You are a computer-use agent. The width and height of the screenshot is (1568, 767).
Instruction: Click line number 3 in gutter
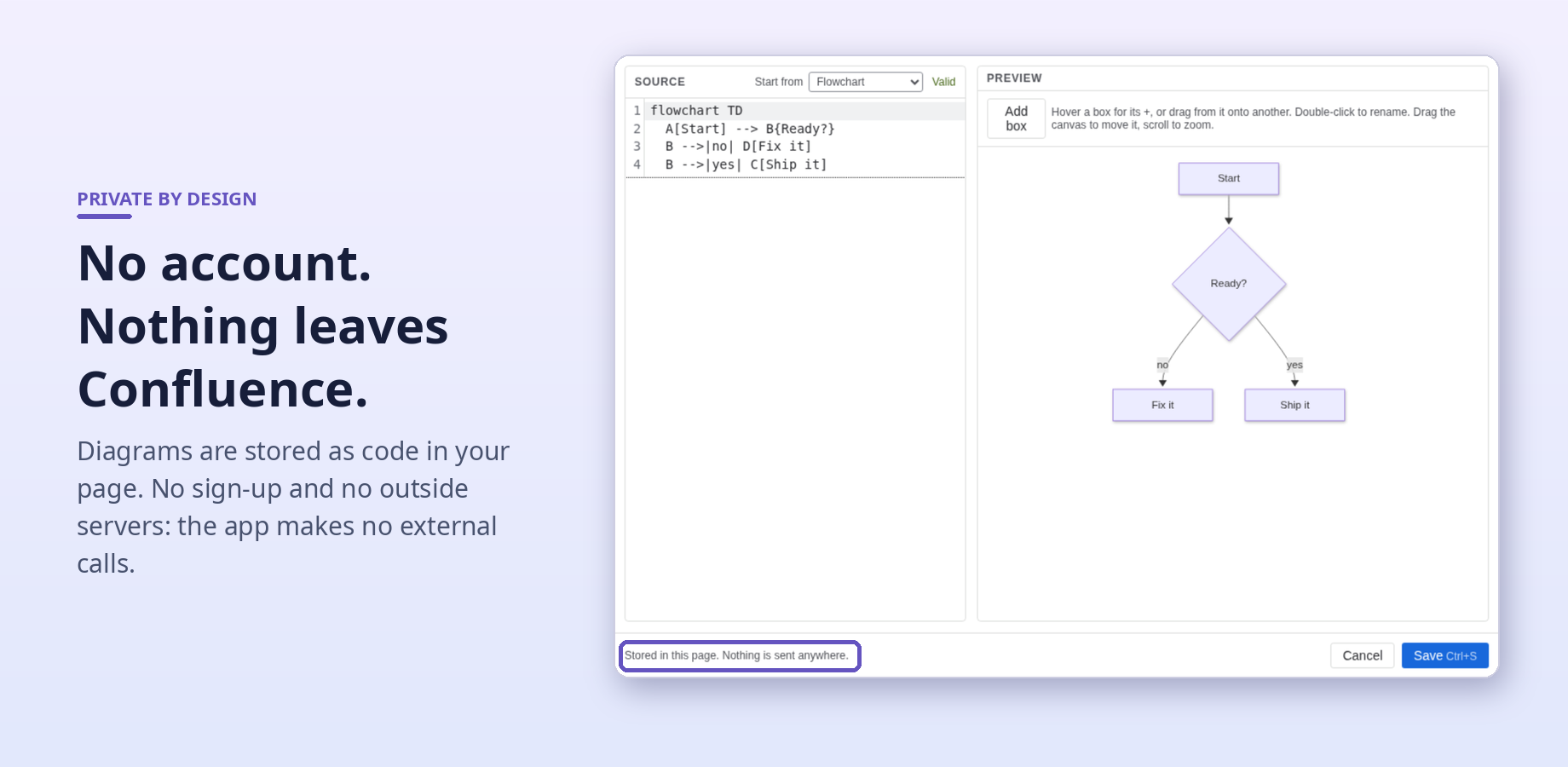(x=637, y=147)
